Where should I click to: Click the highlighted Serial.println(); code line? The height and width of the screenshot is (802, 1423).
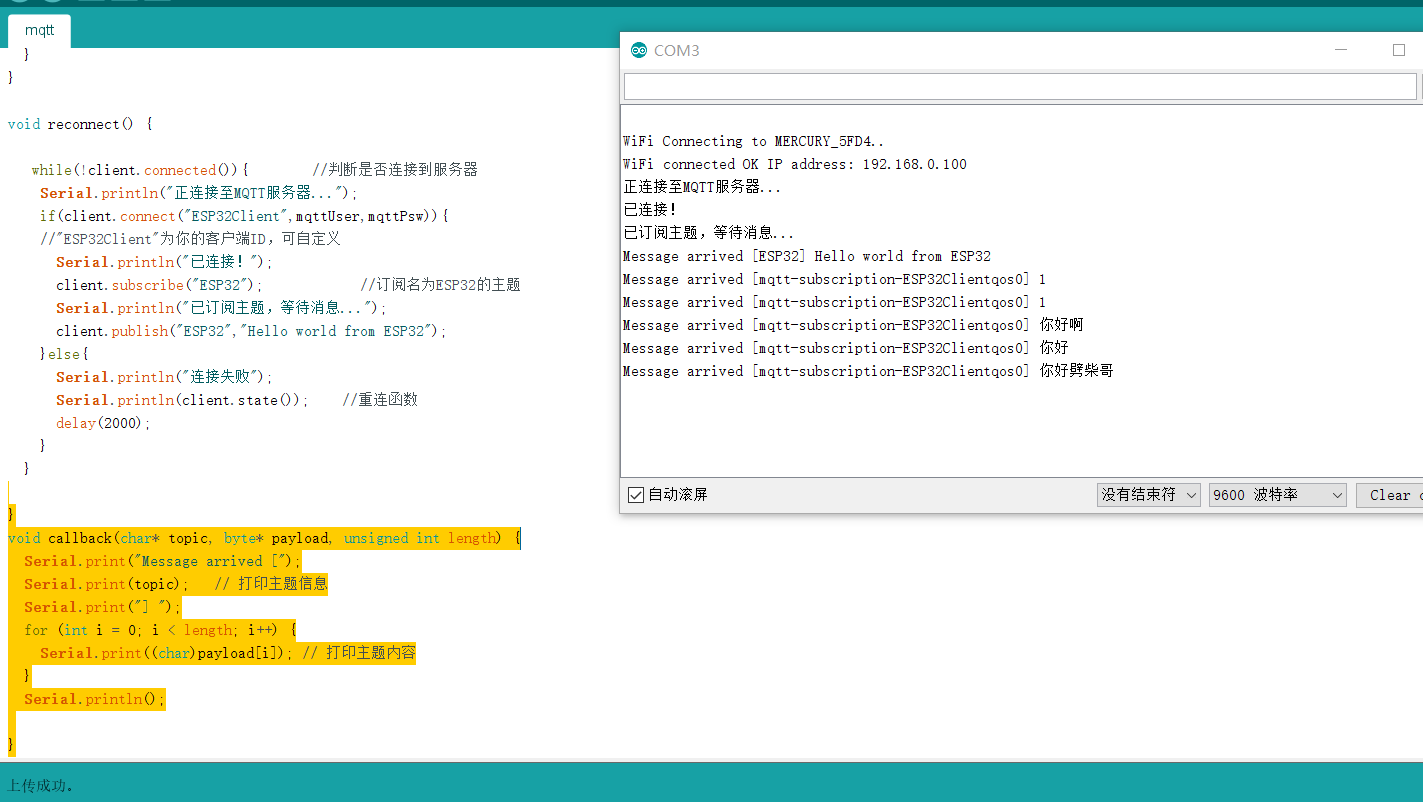(94, 699)
